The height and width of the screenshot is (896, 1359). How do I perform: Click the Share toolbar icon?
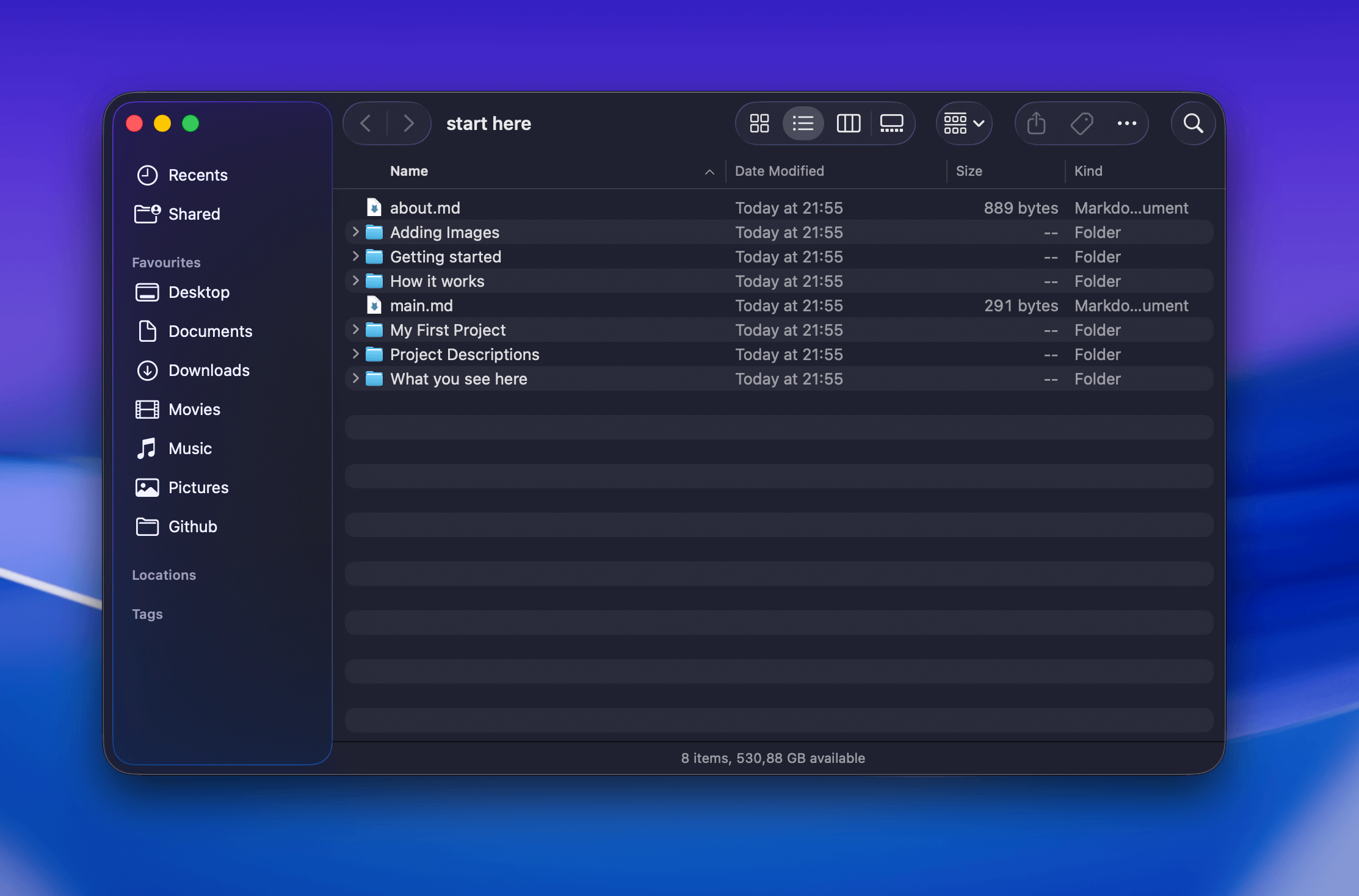(1036, 123)
